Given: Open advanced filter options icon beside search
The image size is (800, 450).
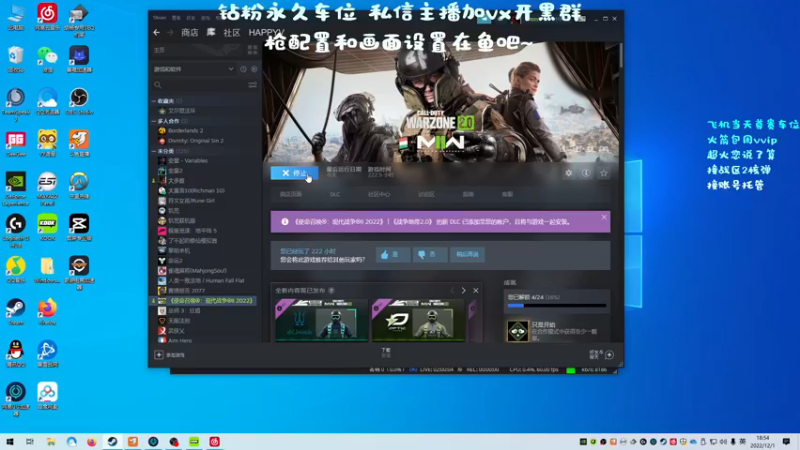Looking at the screenshot, I should point(253,85).
